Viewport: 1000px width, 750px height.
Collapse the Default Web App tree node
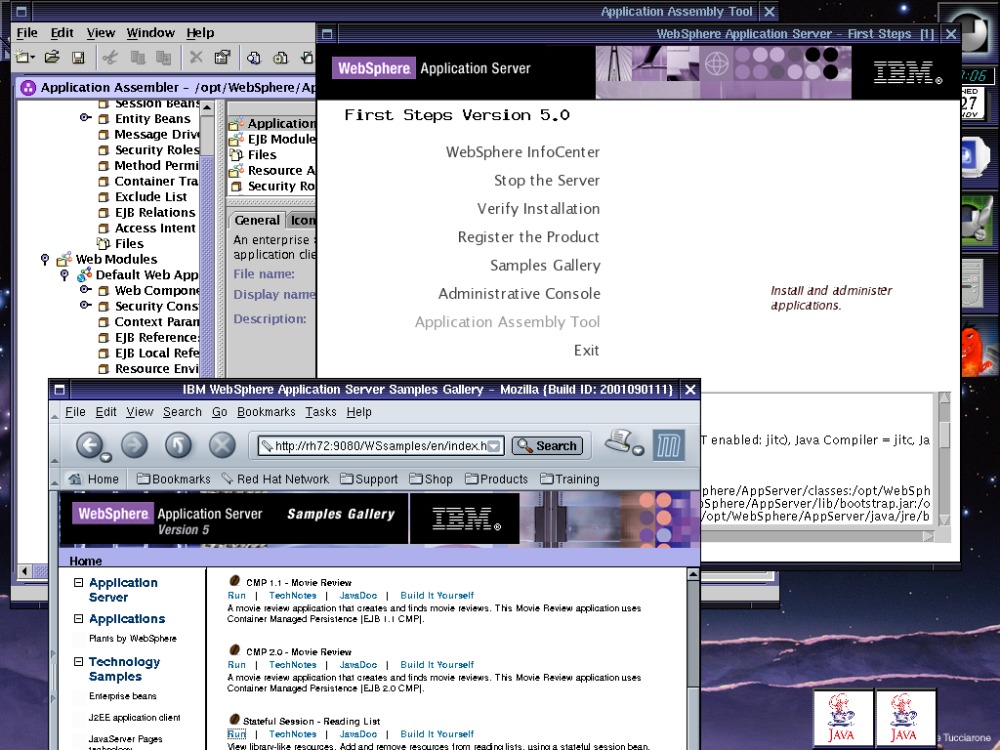64,275
